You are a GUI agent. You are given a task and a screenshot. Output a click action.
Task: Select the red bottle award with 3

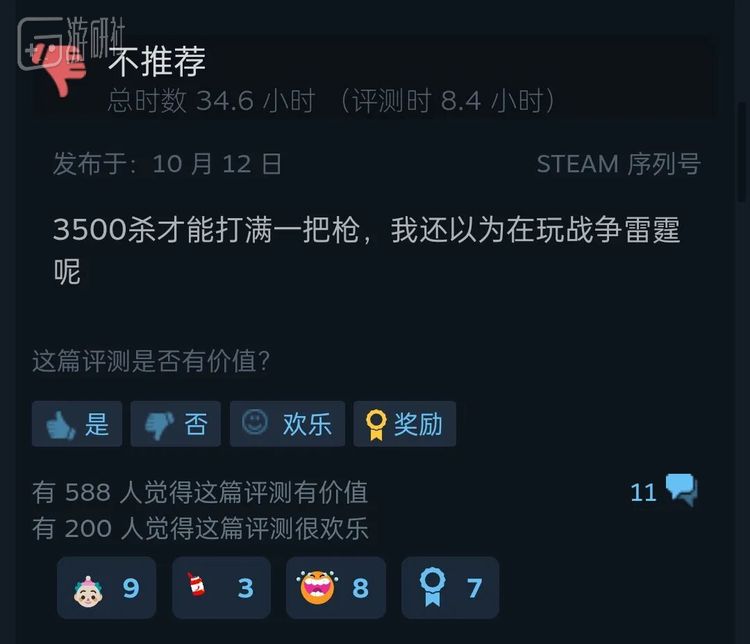pos(221,588)
